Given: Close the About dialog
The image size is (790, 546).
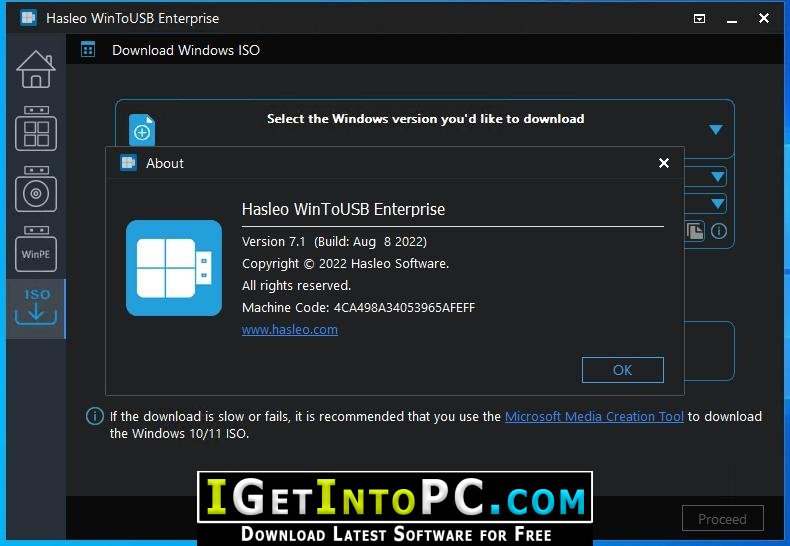Looking at the screenshot, I should pos(664,163).
